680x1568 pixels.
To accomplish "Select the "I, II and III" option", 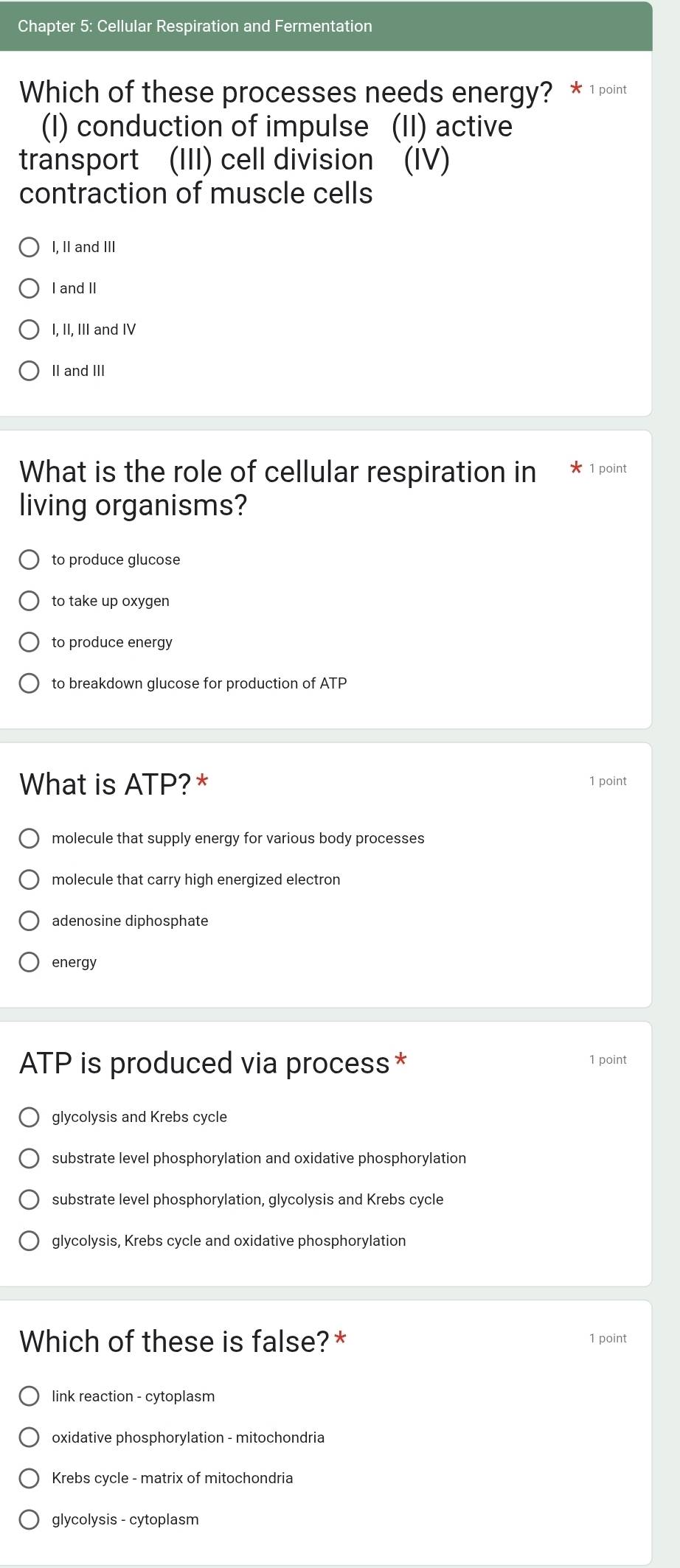I will tap(30, 246).
